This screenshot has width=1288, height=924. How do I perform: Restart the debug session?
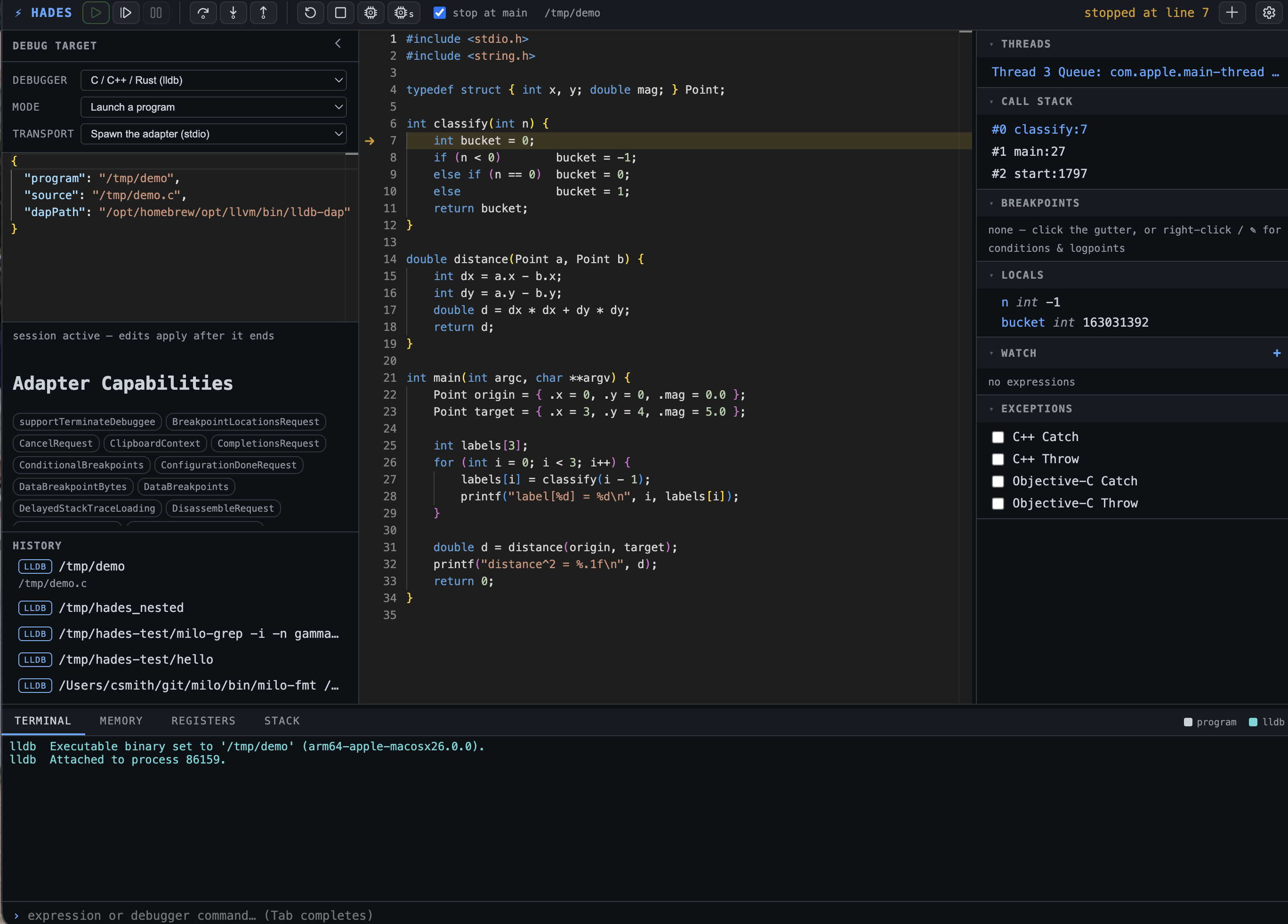point(311,13)
